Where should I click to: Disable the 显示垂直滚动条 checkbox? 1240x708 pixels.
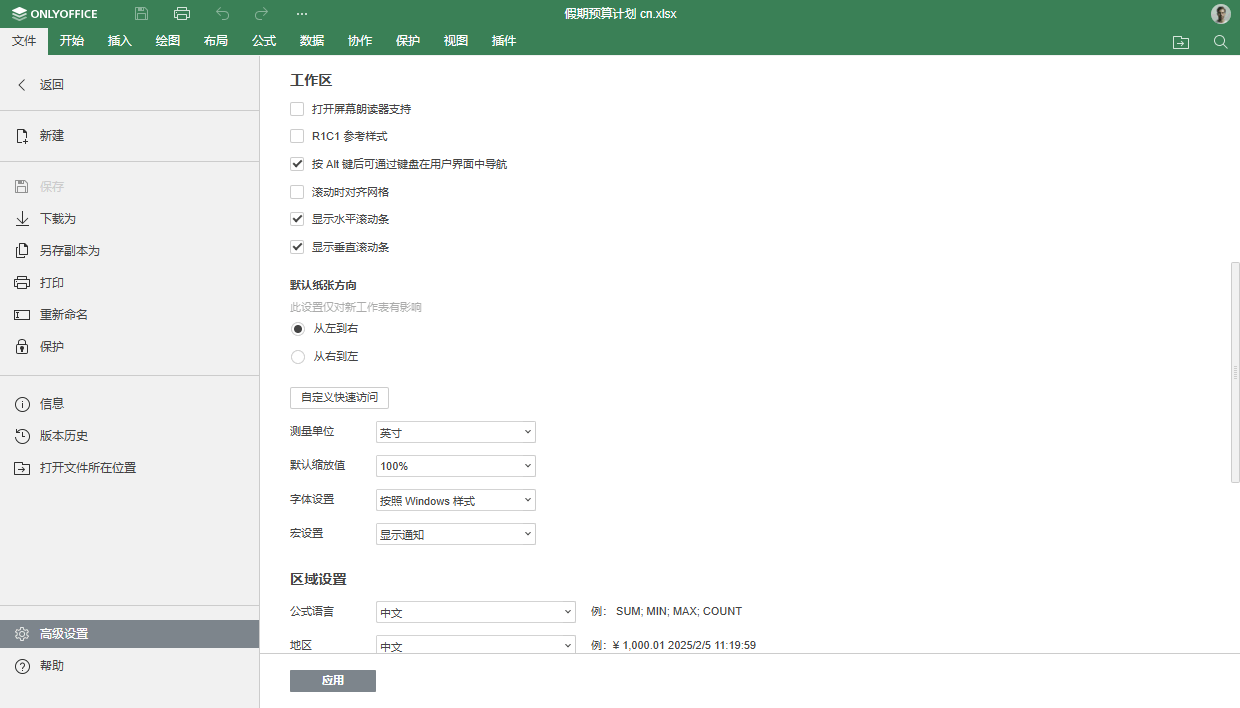coord(297,246)
